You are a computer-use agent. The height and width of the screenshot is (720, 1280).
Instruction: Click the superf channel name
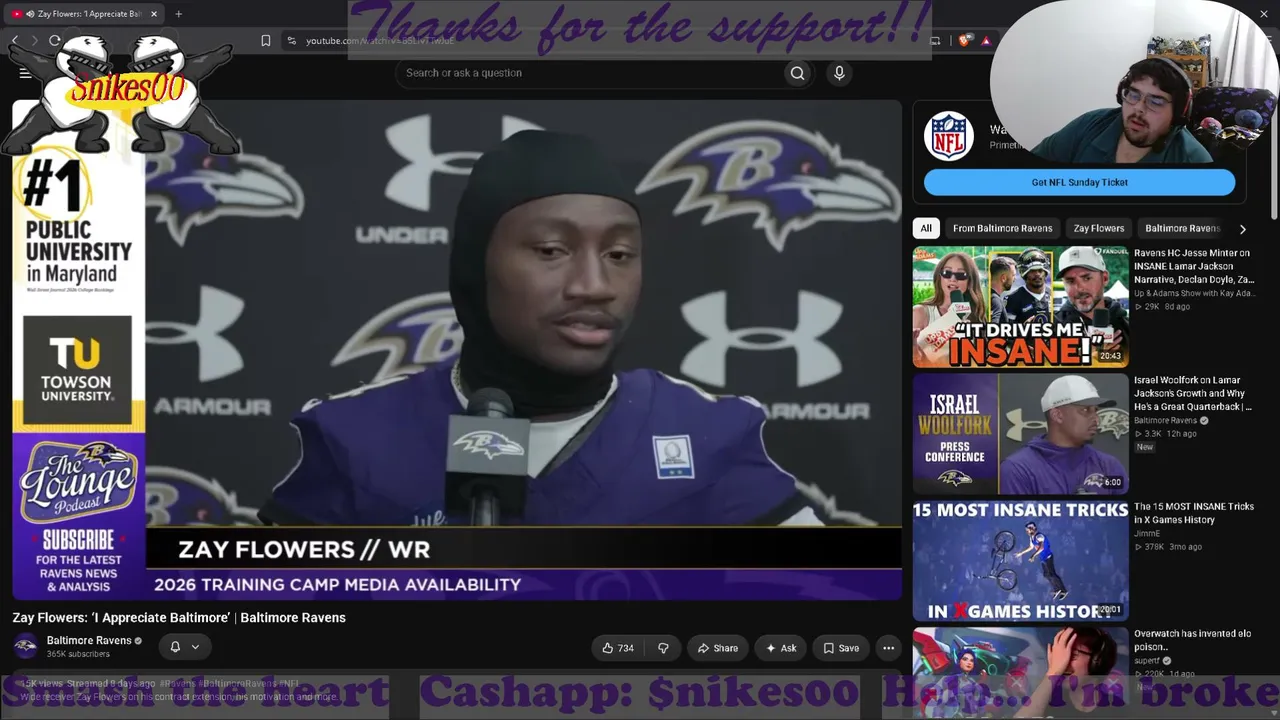[x=1146, y=660]
